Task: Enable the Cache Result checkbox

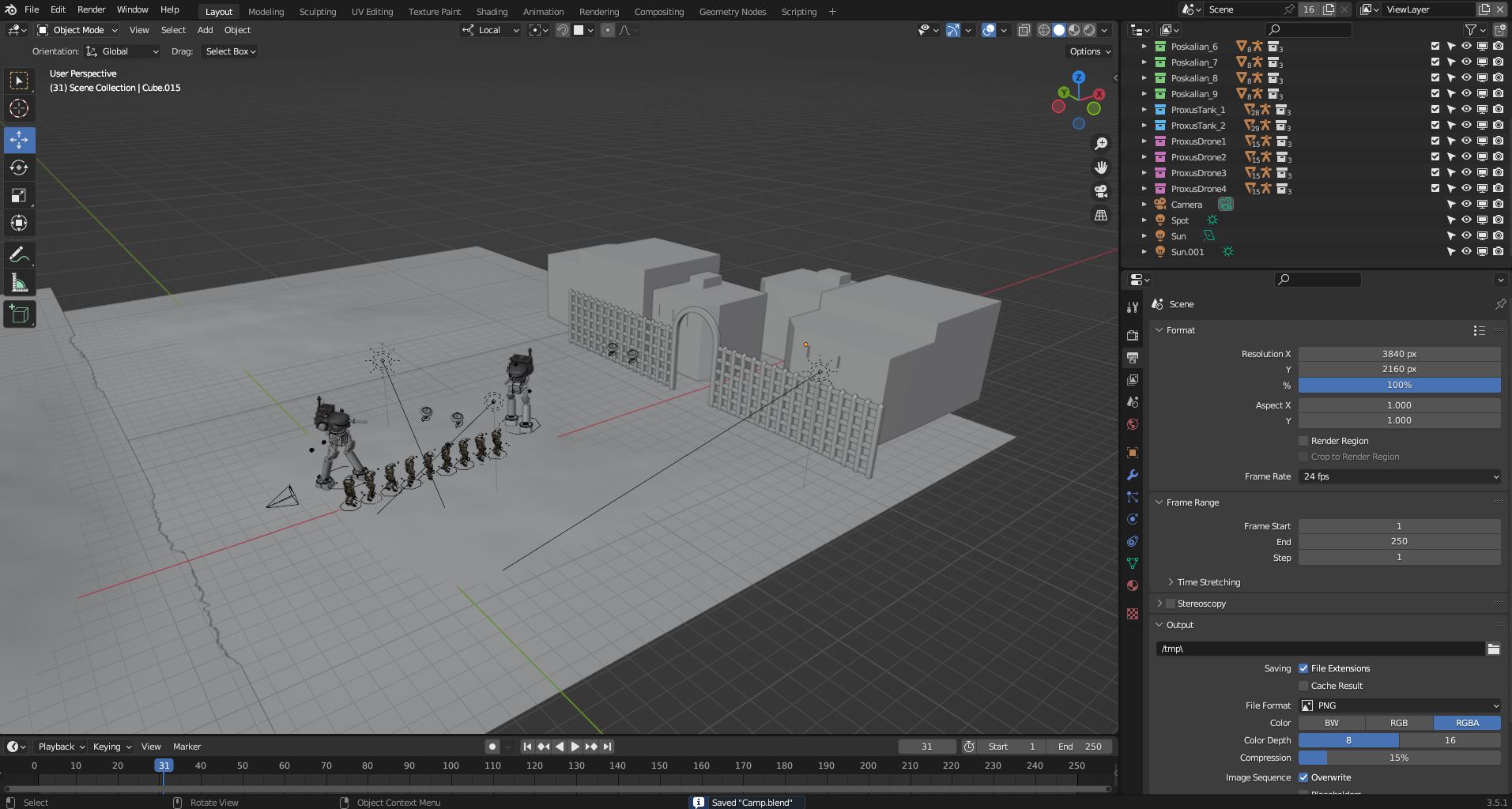Action: pos(1303,686)
